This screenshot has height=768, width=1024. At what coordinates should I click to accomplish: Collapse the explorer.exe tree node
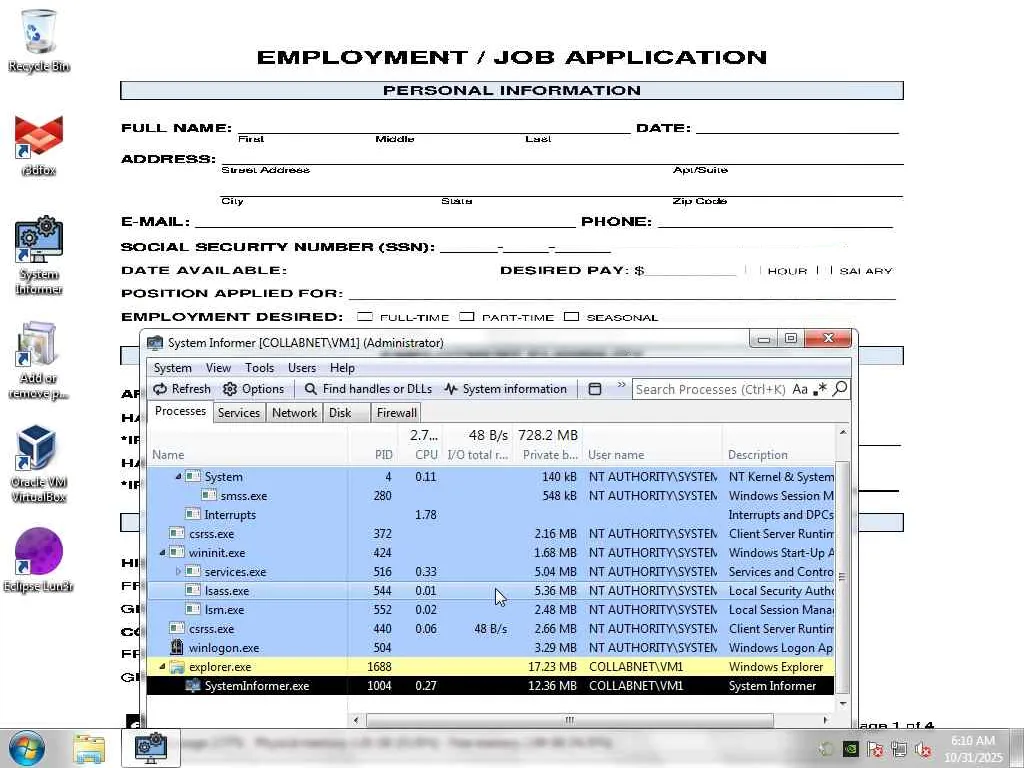[163, 667]
